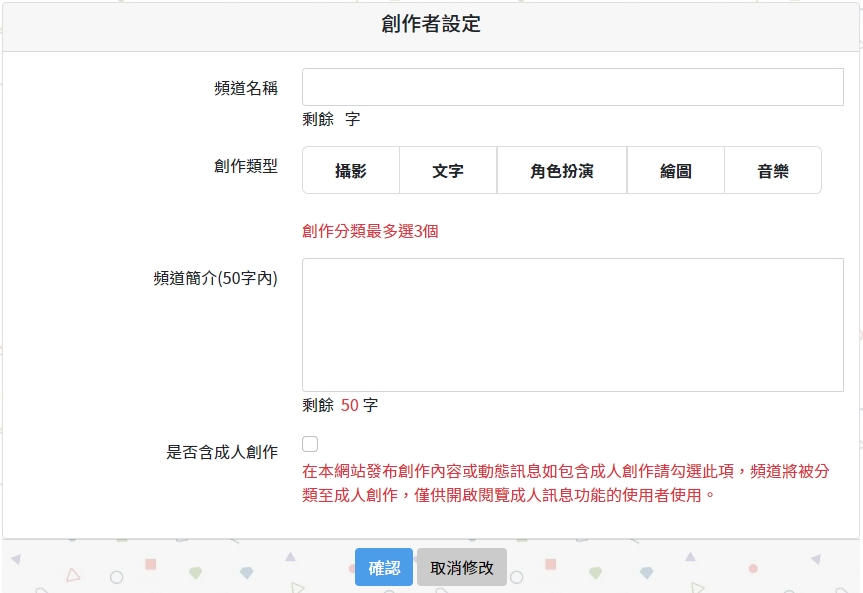Enable the 音樂 creation type
Viewport: 863px width, 593px height.
[772, 171]
